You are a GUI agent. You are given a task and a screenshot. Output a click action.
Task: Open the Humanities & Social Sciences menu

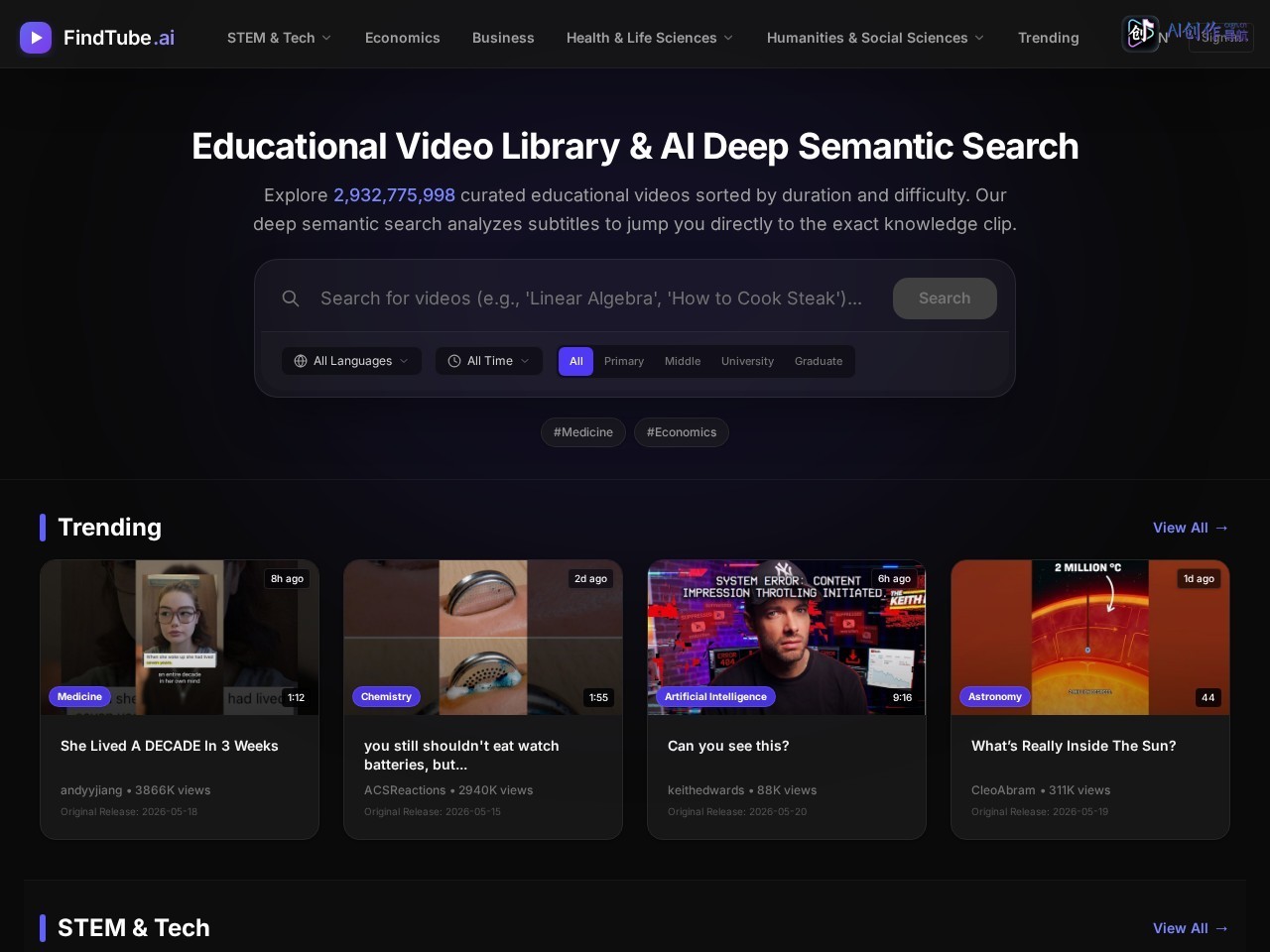point(875,38)
